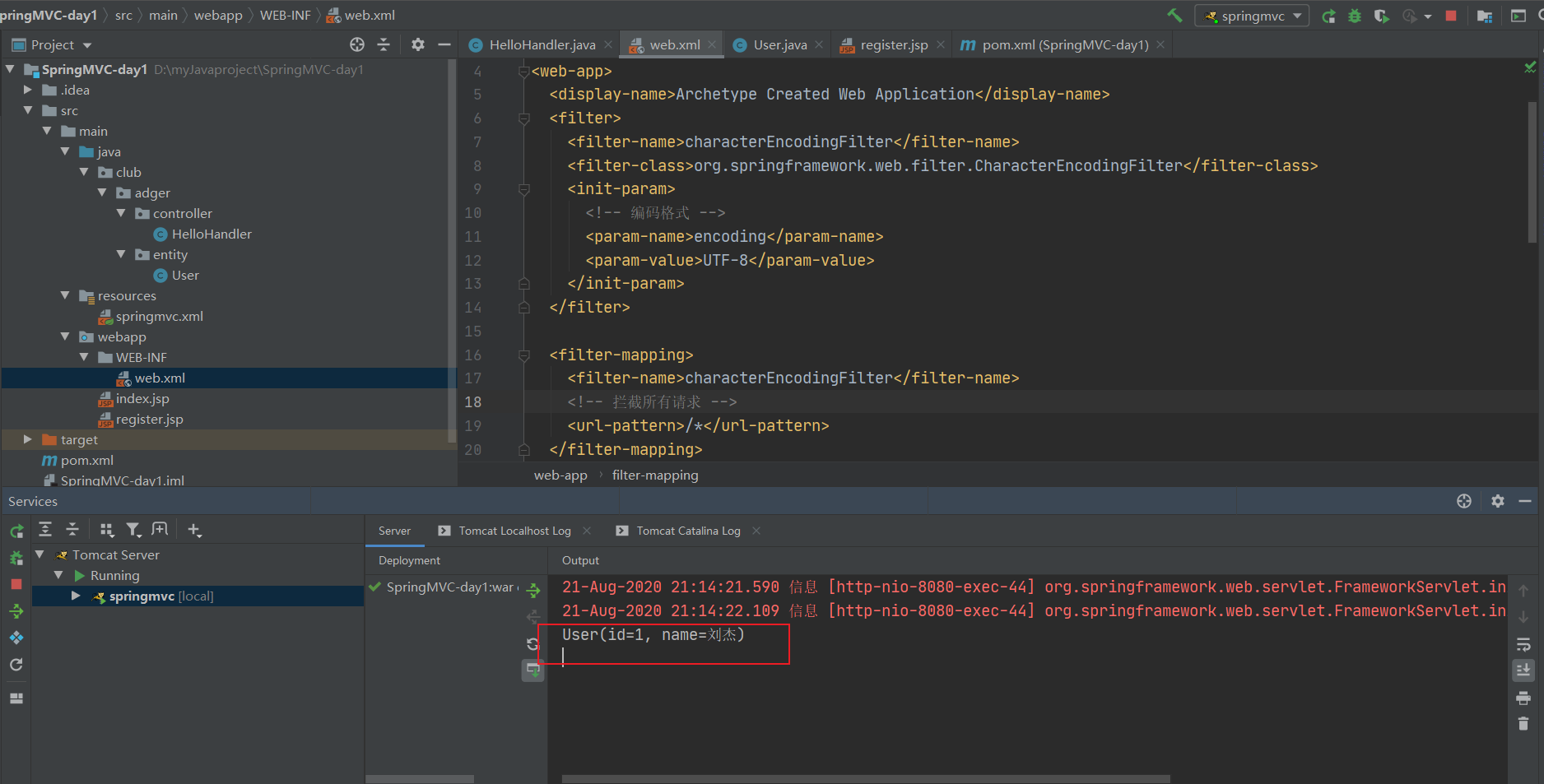Click the webapp path breadcrumb at the top
The width and height of the screenshot is (1544, 784).
(218, 15)
